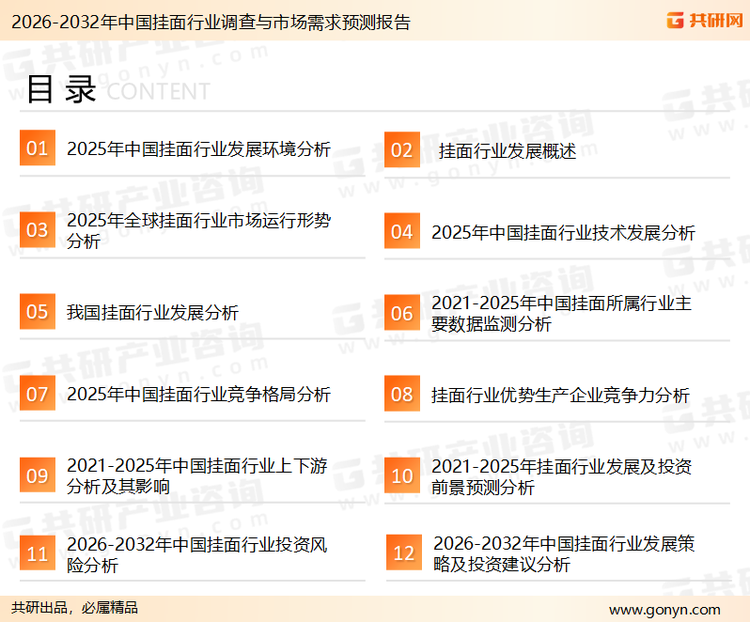Image resolution: width=750 pixels, height=622 pixels.
Task: Click the orange 03 number badge
Action: pos(37,230)
